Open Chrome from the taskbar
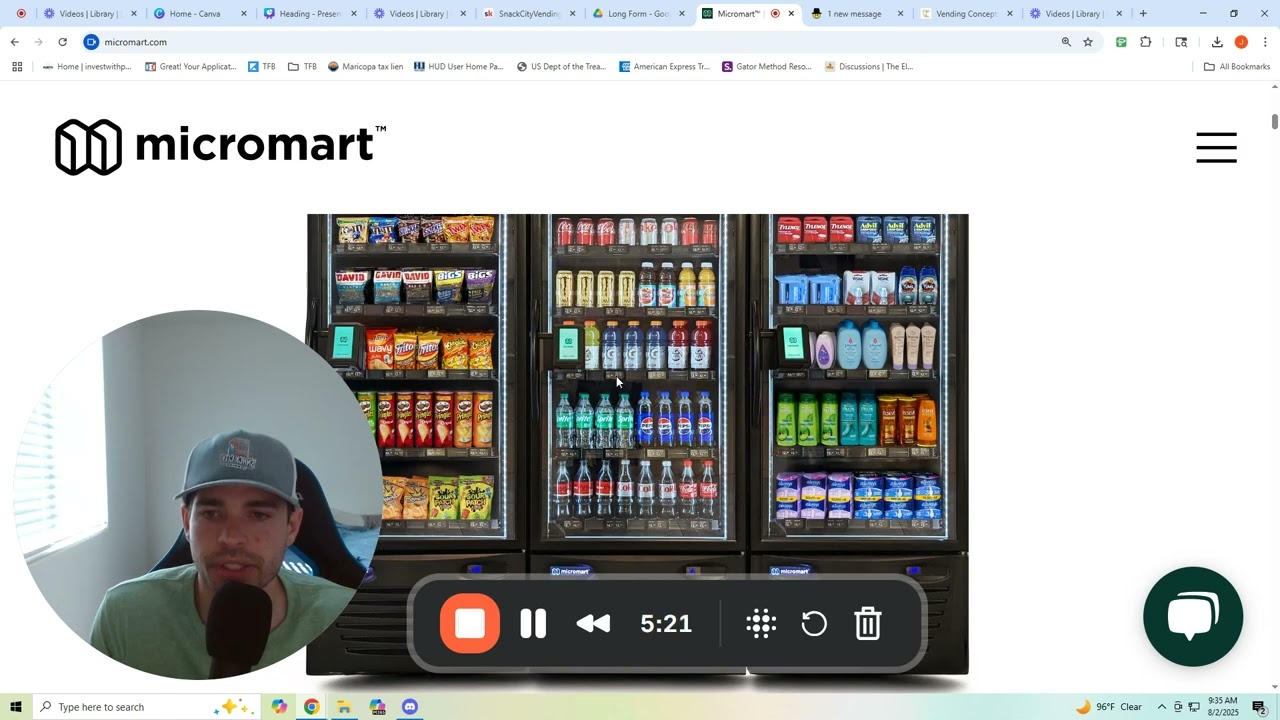This screenshot has height=720, width=1280. (312, 707)
